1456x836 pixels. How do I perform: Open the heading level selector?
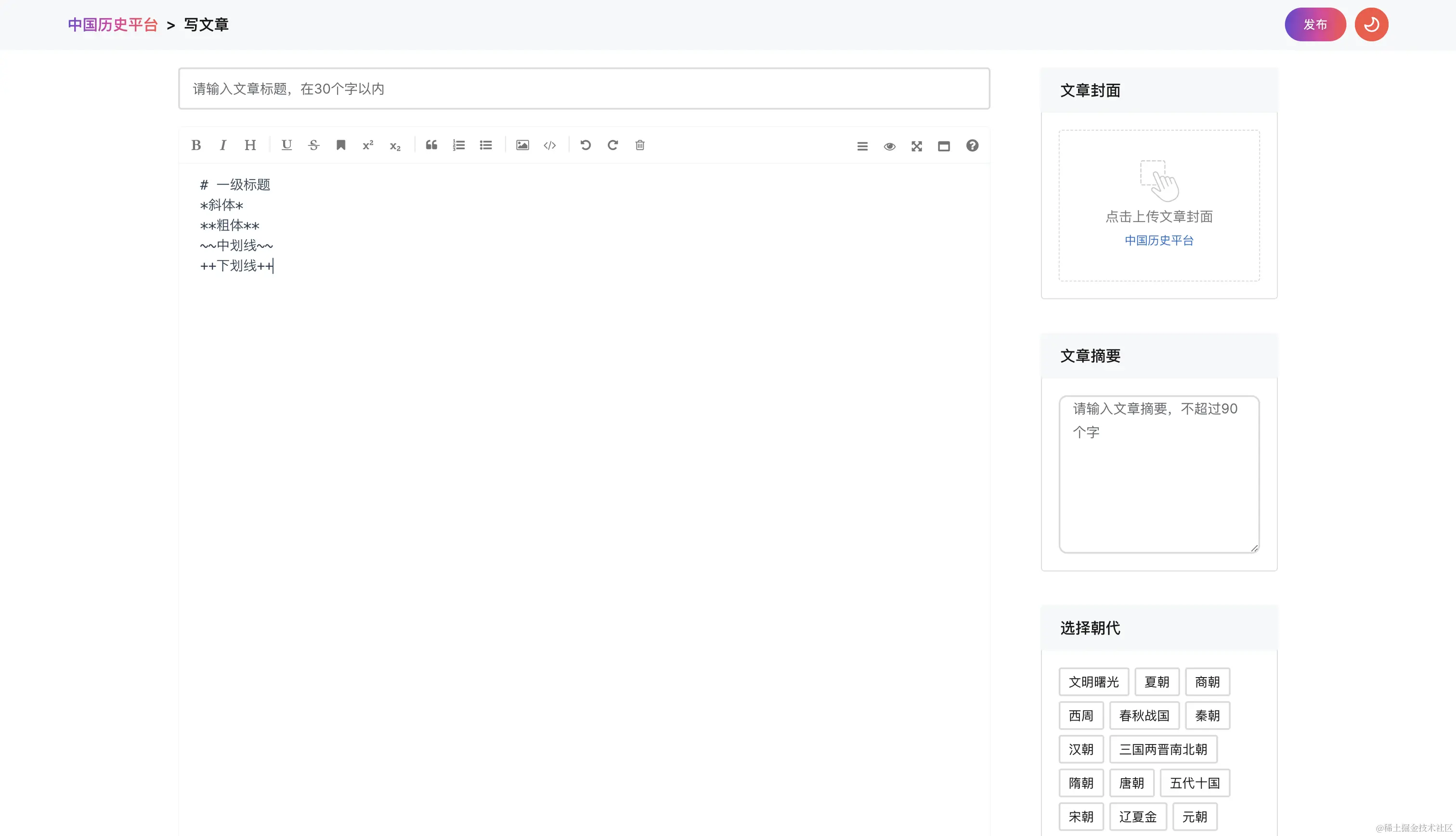click(250, 145)
